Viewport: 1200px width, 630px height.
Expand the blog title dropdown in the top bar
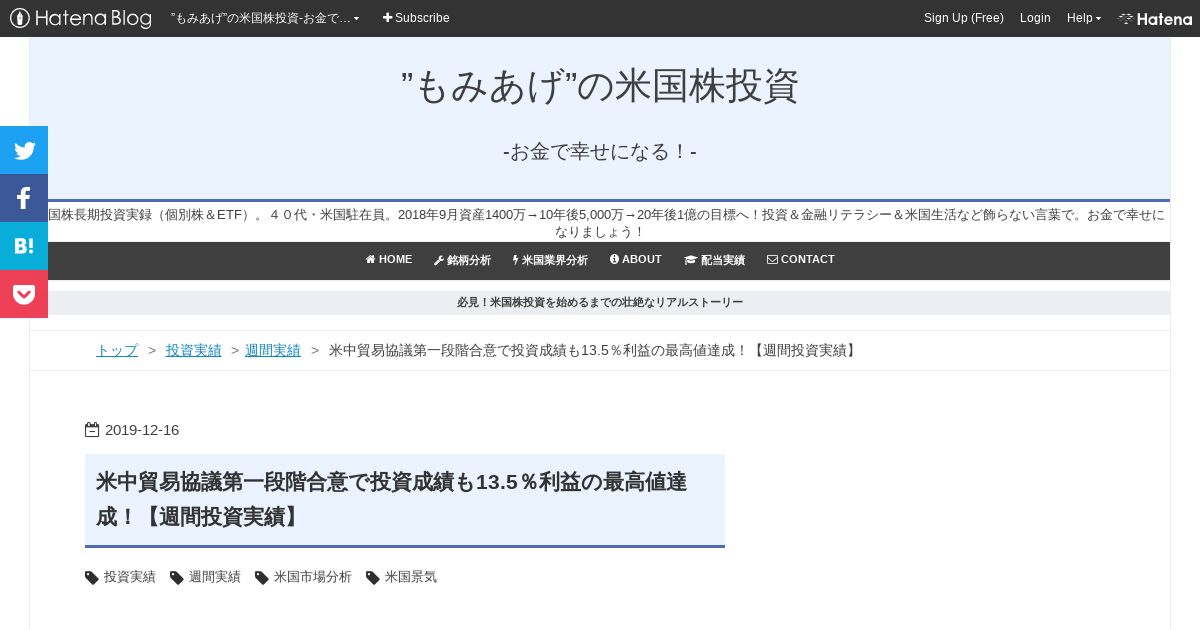tap(265, 18)
